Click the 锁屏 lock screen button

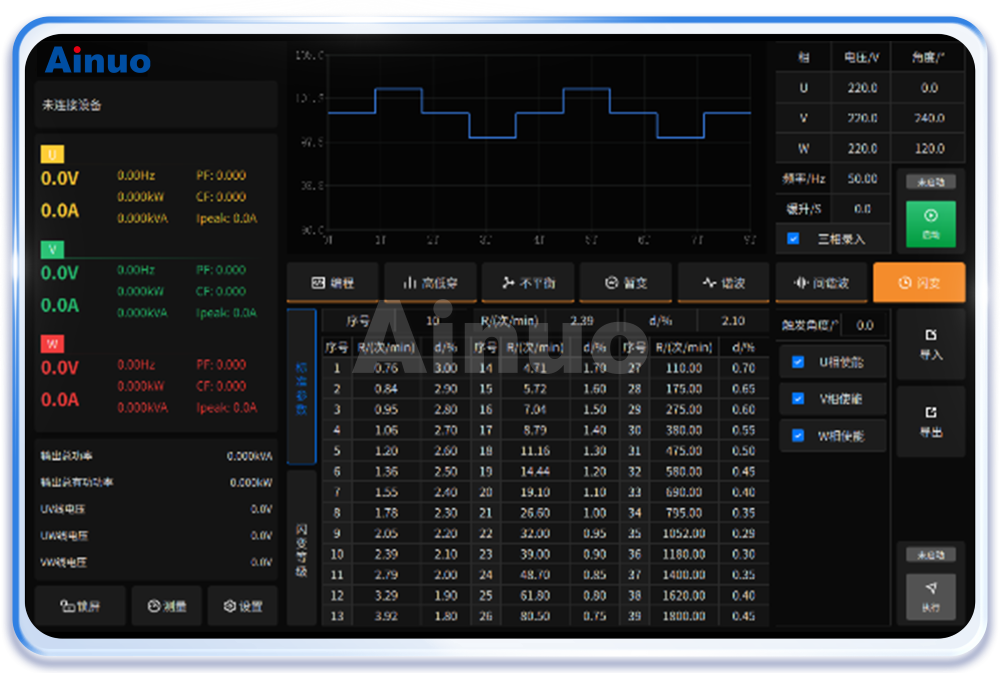(80, 606)
